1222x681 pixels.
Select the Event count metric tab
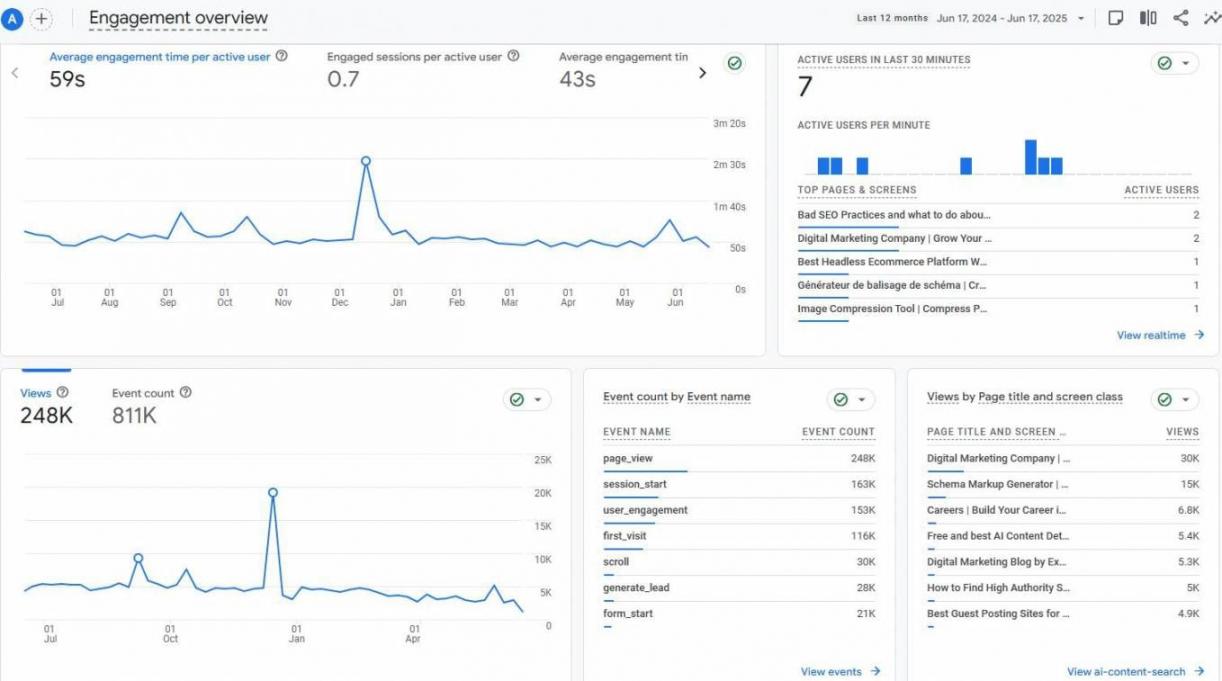coord(142,394)
